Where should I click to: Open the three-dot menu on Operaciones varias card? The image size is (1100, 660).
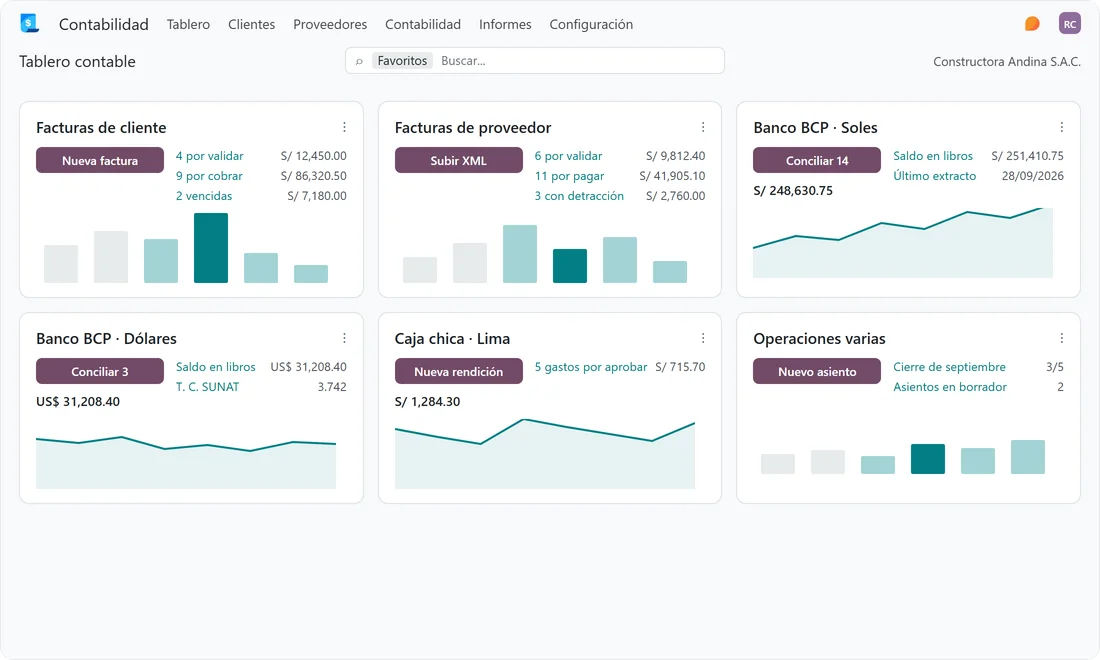point(1061,338)
